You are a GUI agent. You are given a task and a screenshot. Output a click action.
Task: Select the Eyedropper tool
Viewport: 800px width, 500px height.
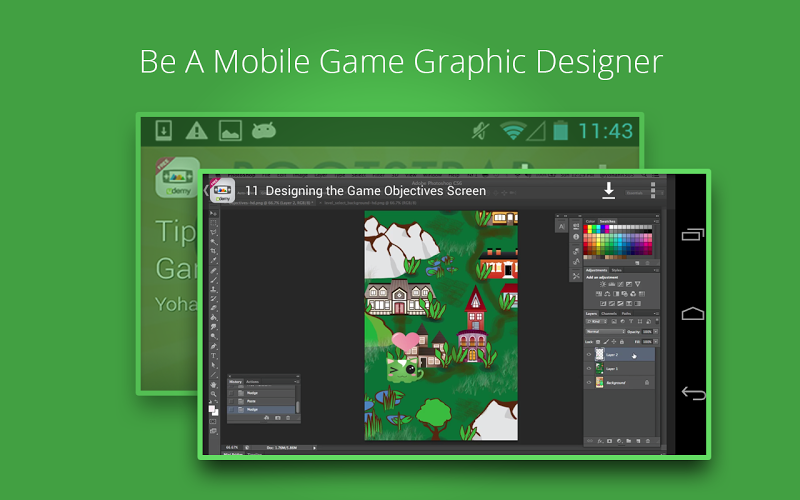click(x=213, y=260)
